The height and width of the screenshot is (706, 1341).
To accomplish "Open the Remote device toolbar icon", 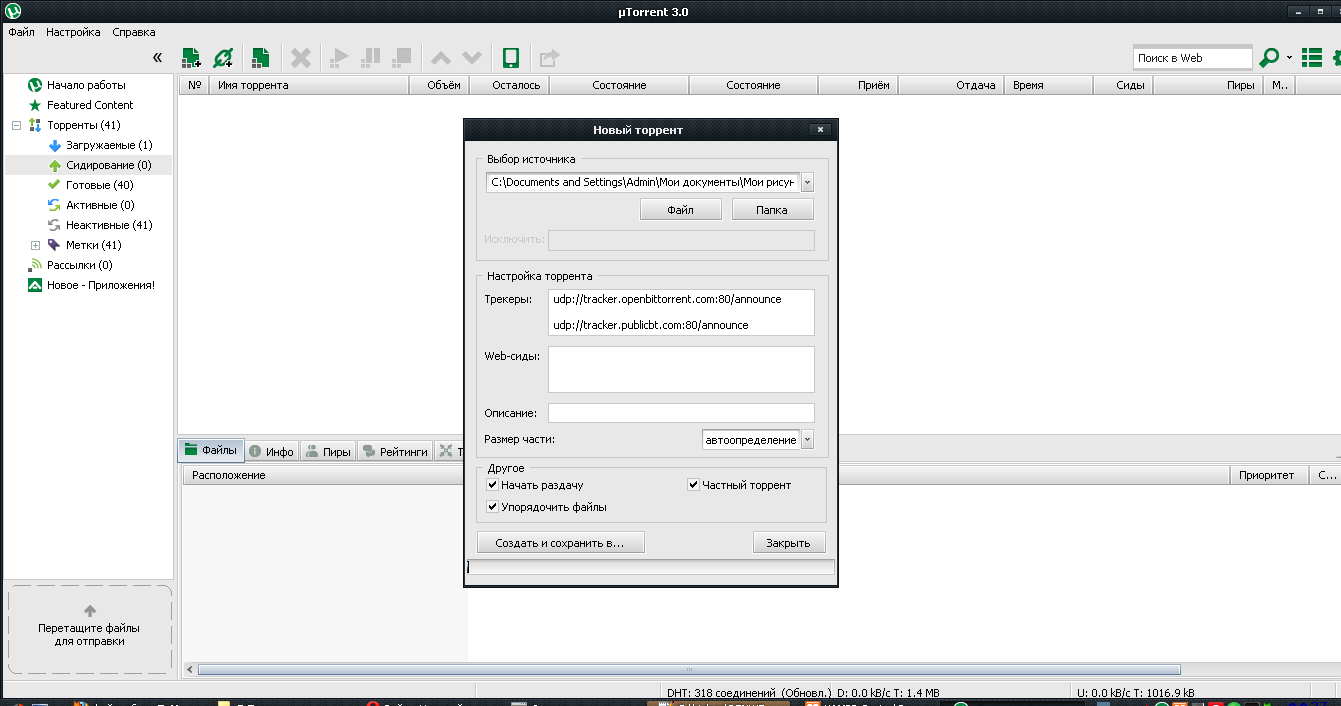I will 510,58.
